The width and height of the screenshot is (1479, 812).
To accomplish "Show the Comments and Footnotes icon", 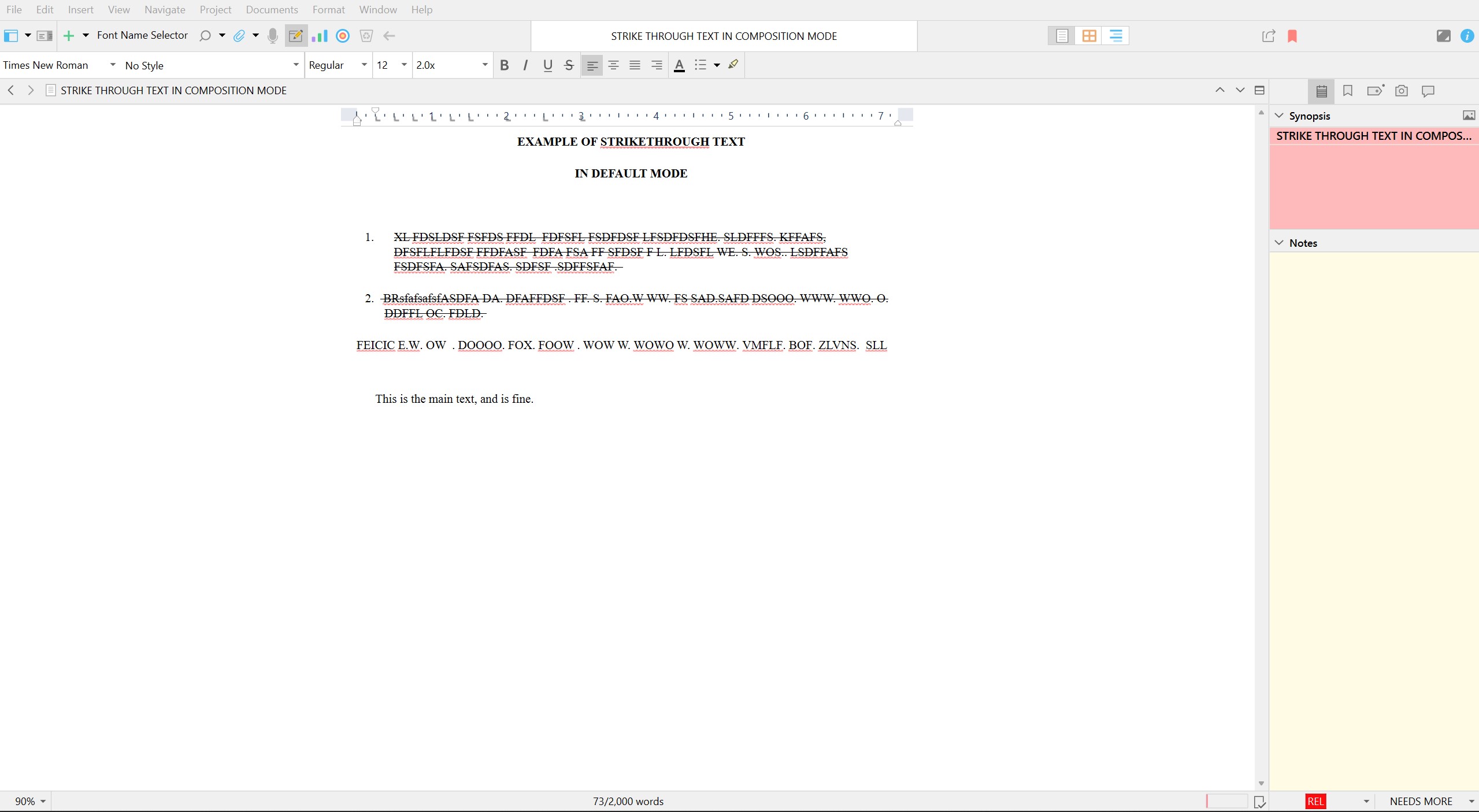I will tap(1428, 91).
